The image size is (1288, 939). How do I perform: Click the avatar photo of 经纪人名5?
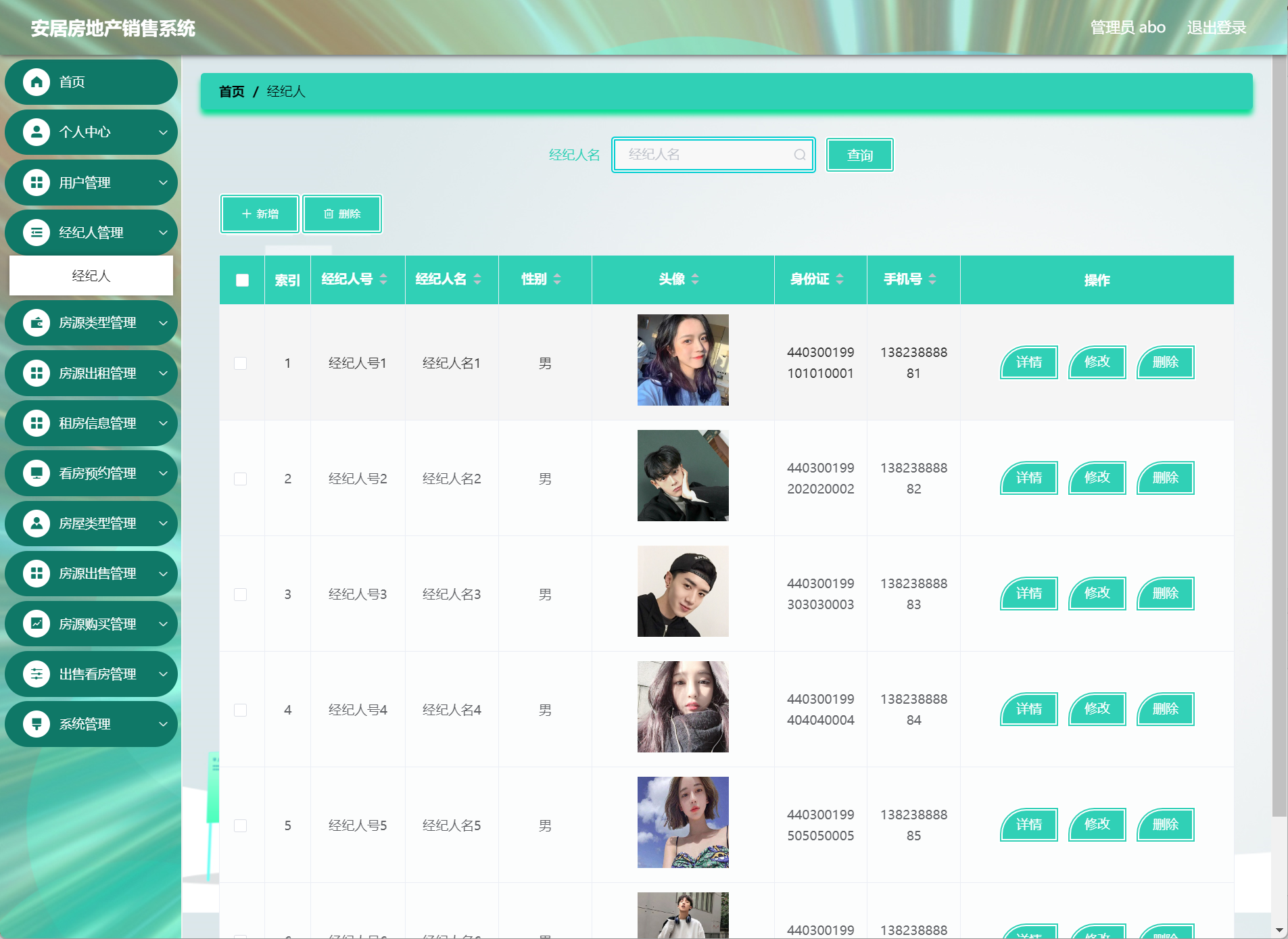pos(683,822)
